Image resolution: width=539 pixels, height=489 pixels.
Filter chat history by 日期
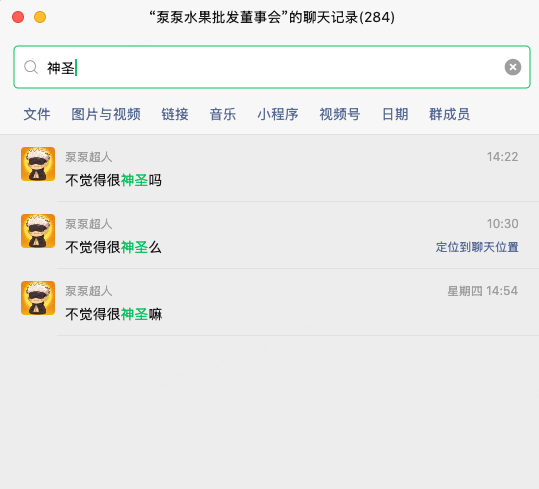[x=395, y=114]
